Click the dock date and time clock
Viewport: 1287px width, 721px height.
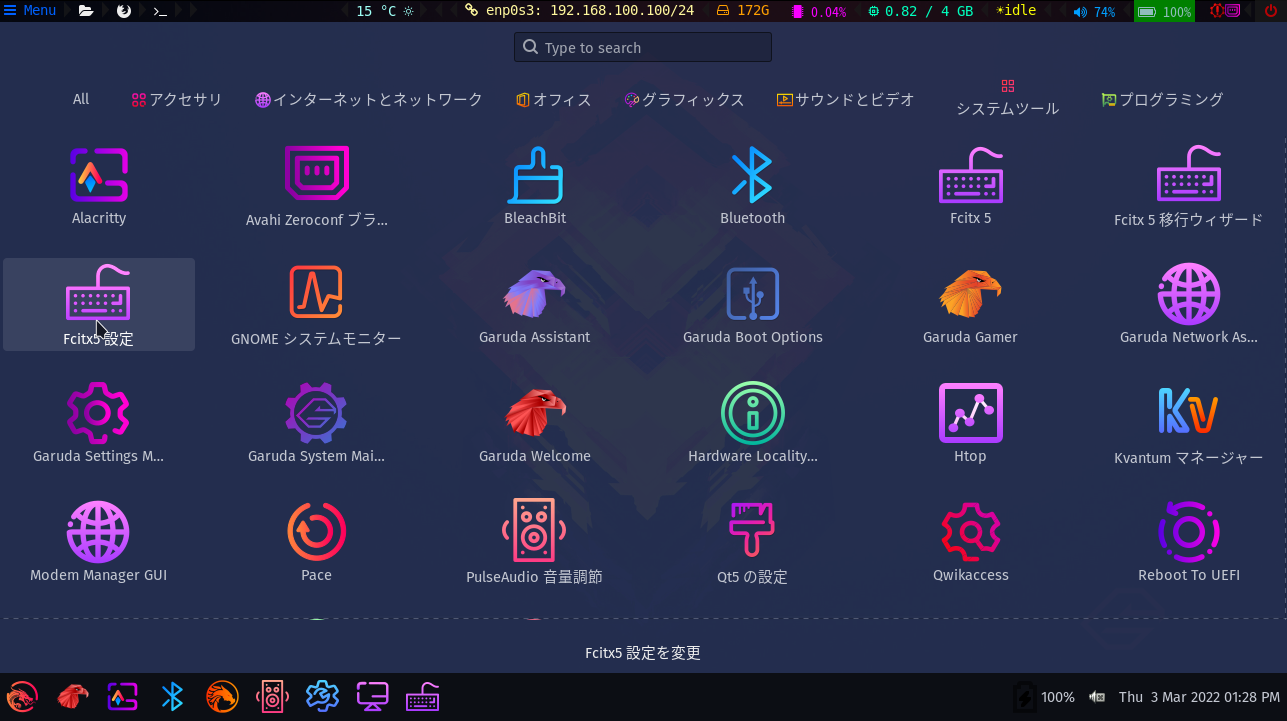(x=1199, y=697)
